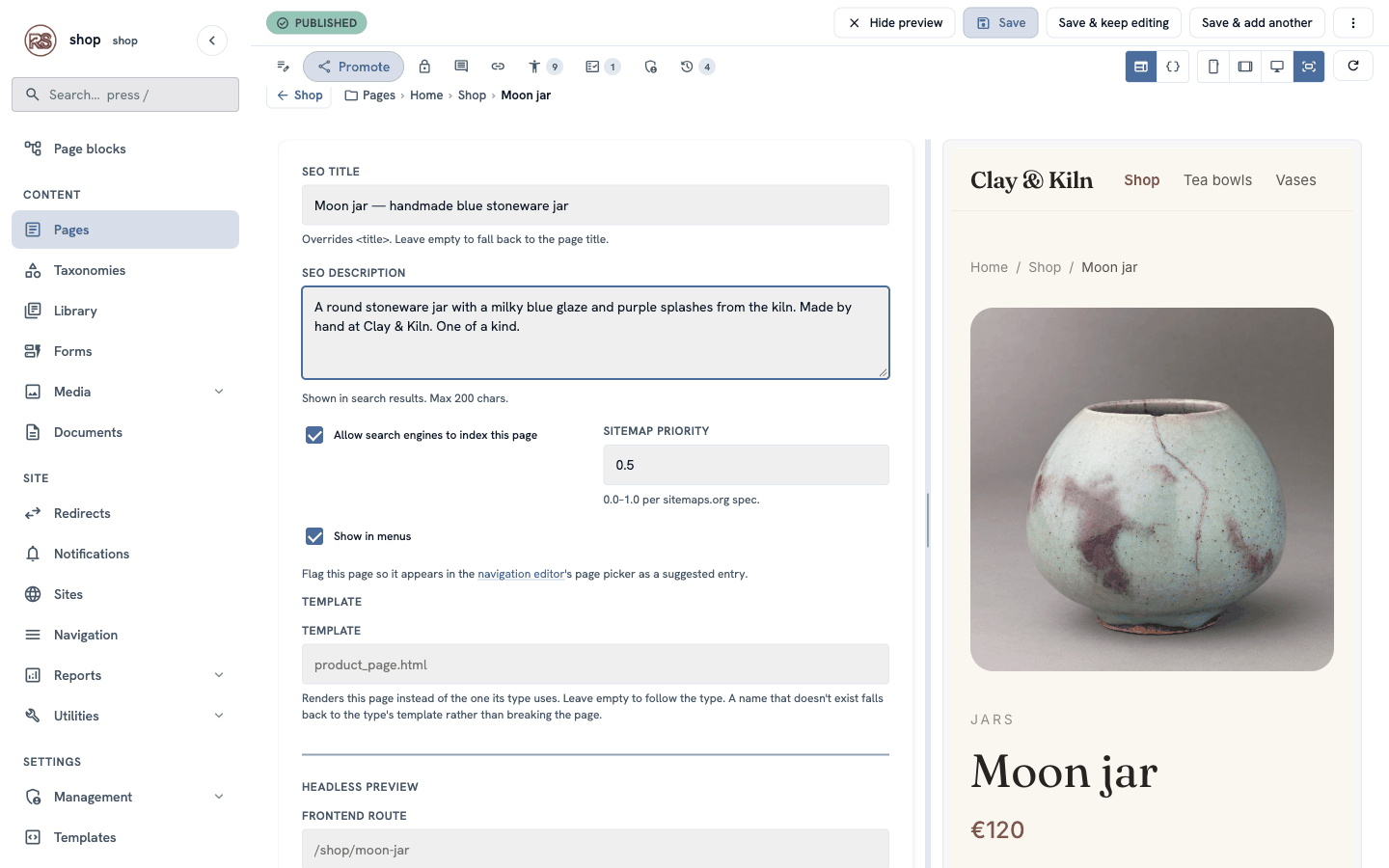Open Page blocks in the sidebar
Image resolution: width=1389 pixels, height=868 pixels.
tap(125, 149)
